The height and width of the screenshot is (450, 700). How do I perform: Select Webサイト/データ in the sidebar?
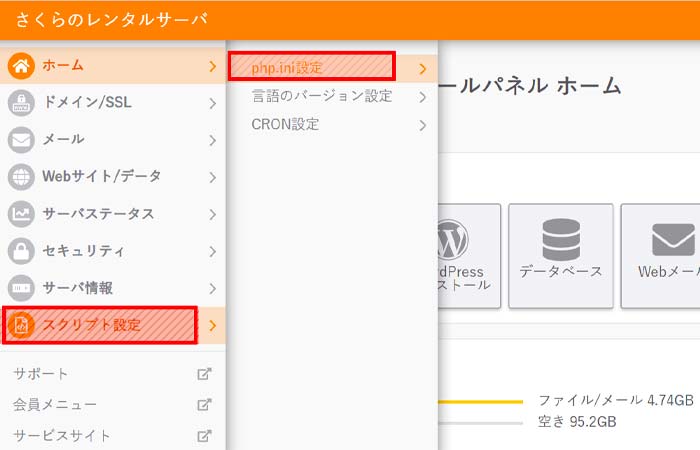click(112, 177)
